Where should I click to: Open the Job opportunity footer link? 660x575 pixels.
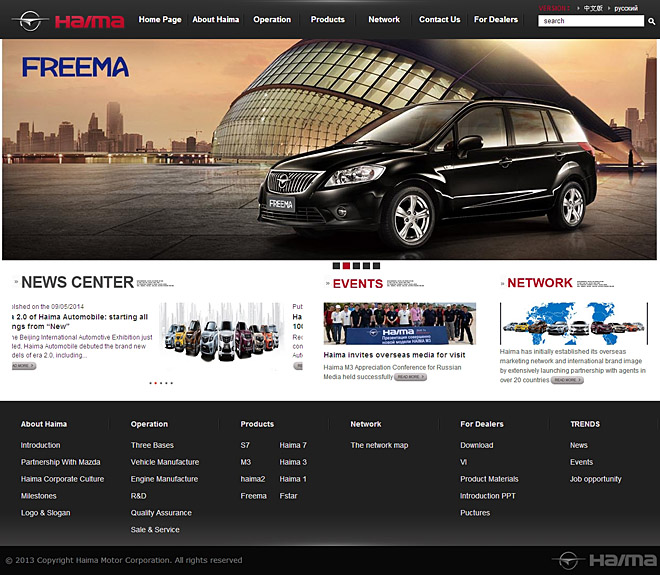(x=595, y=479)
